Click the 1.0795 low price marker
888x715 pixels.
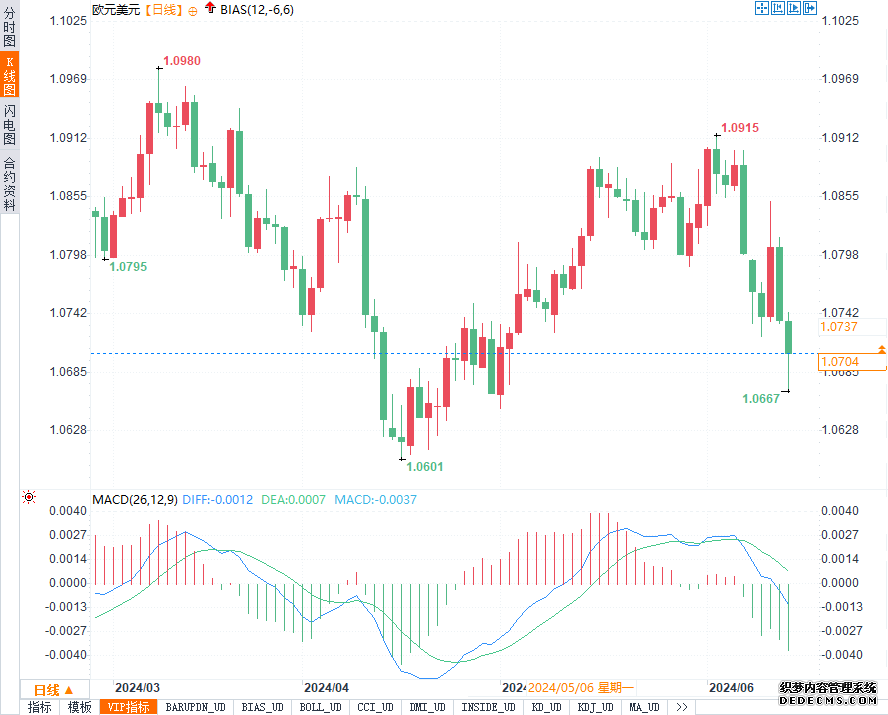coord(128,267)
